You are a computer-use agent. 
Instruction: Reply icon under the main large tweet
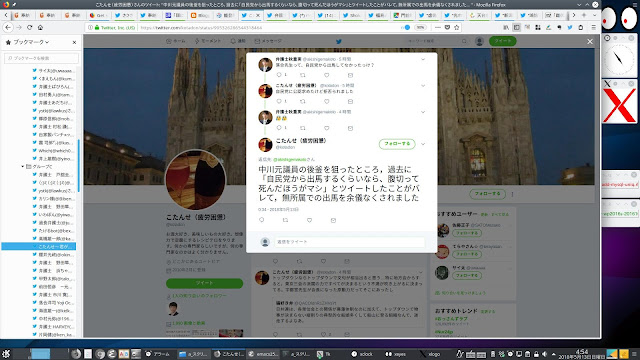pos(262,220)
